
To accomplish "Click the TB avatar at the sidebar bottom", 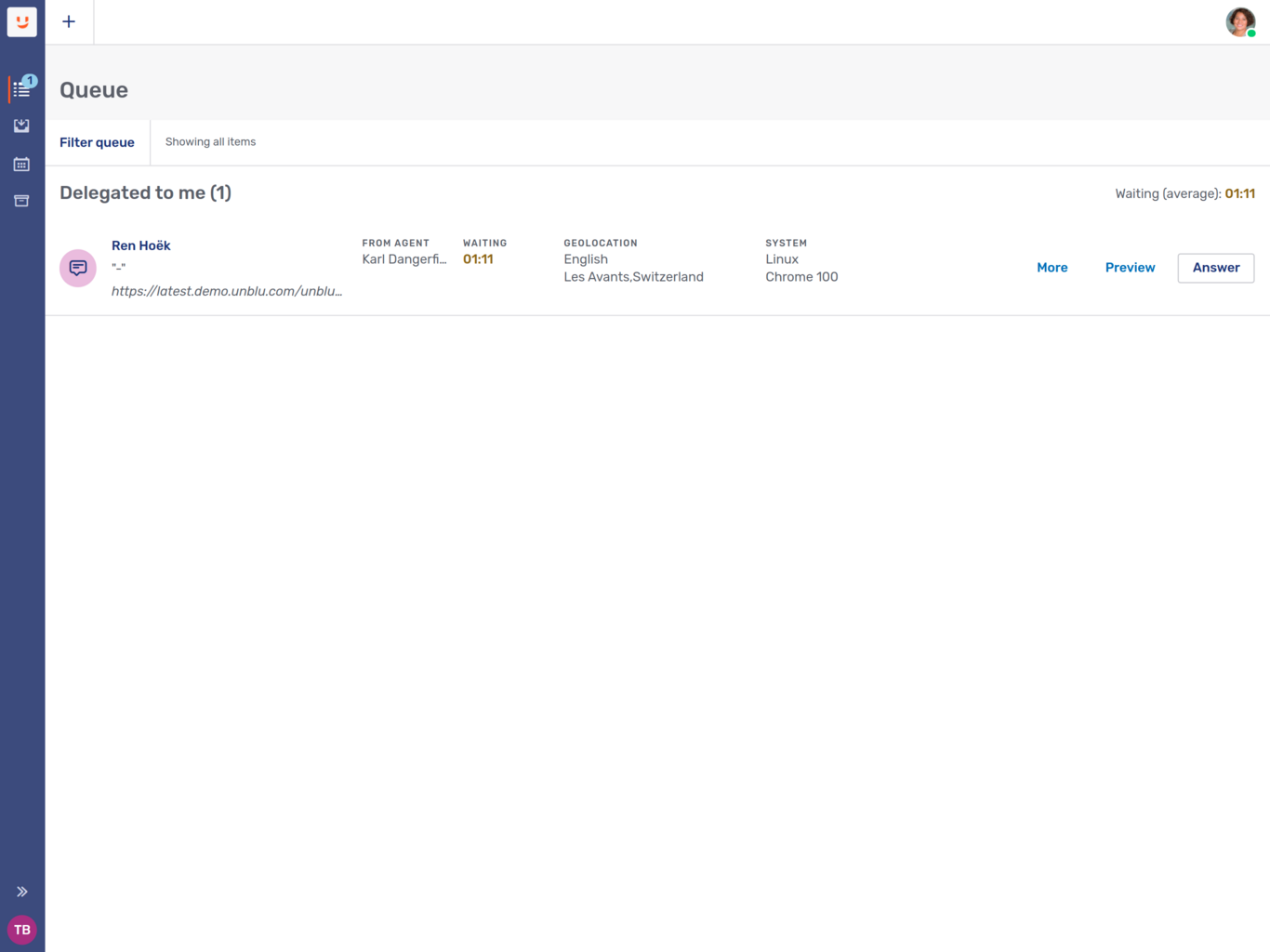I will click(21, 930).
